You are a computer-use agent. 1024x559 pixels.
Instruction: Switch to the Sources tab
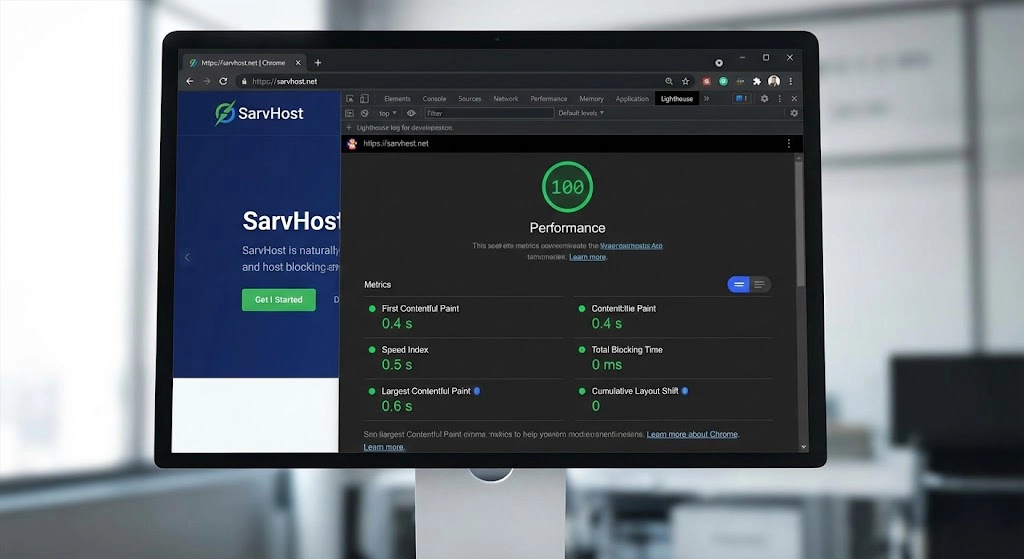(x=470, y=99)
